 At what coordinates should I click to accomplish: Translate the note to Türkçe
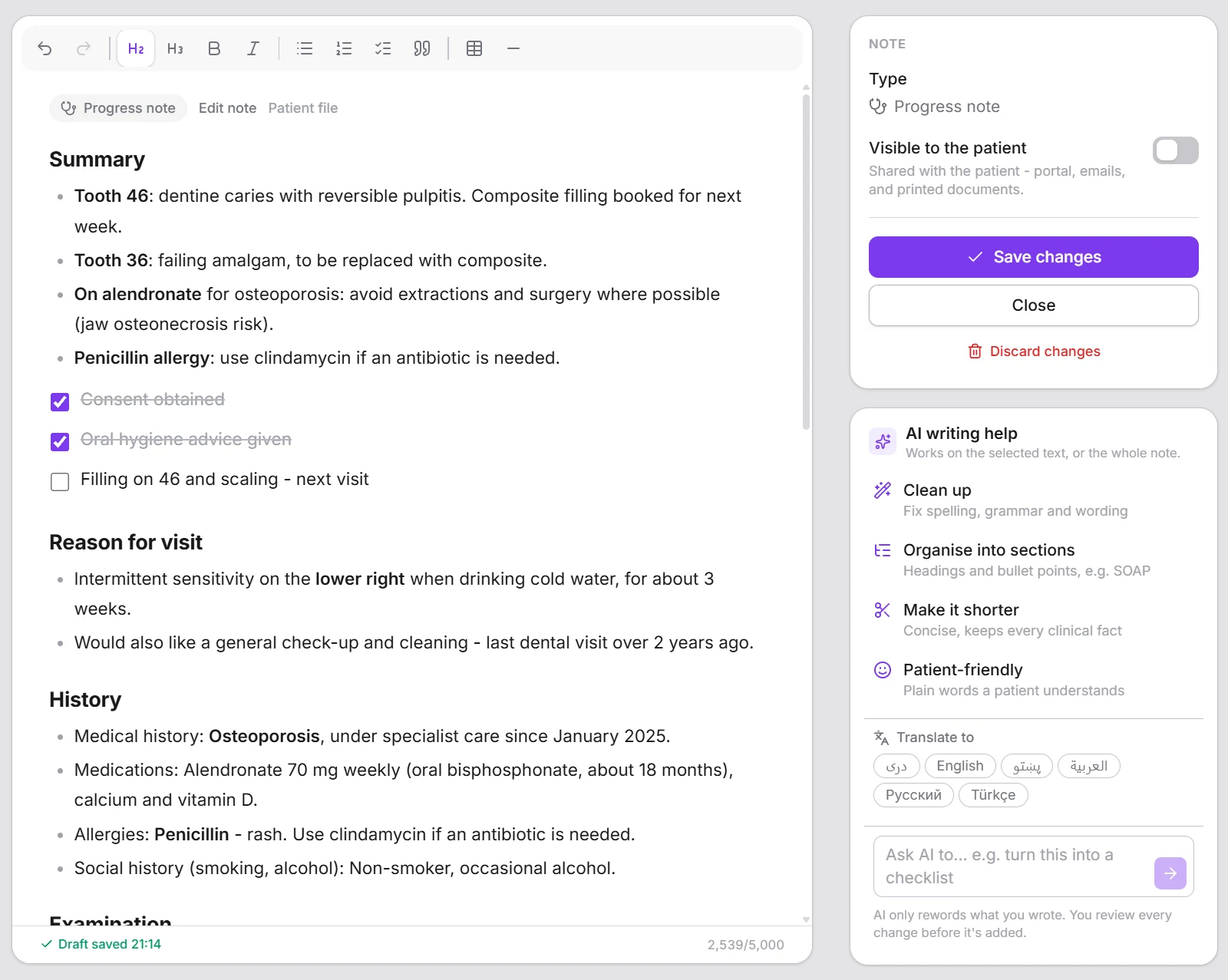click(993, 795)
